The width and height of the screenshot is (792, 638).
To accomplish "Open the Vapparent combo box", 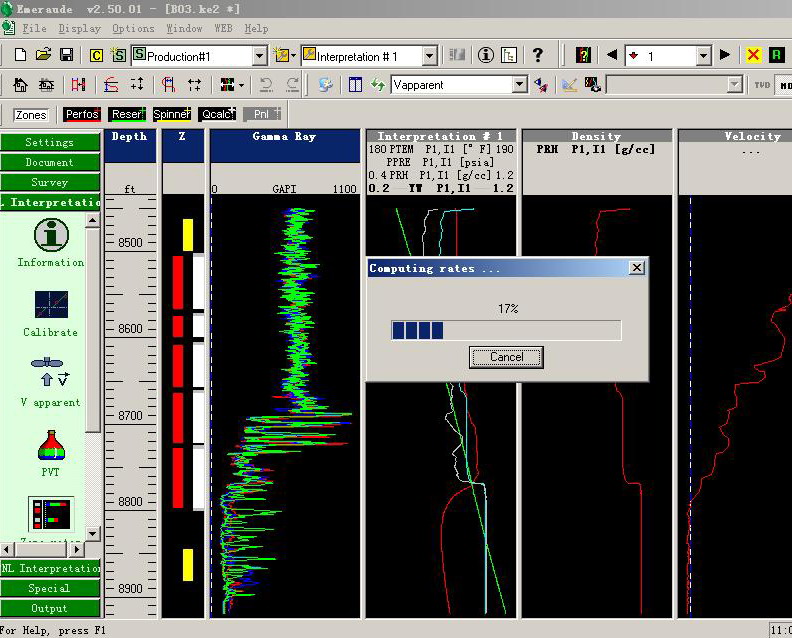I will pos(519,85).
